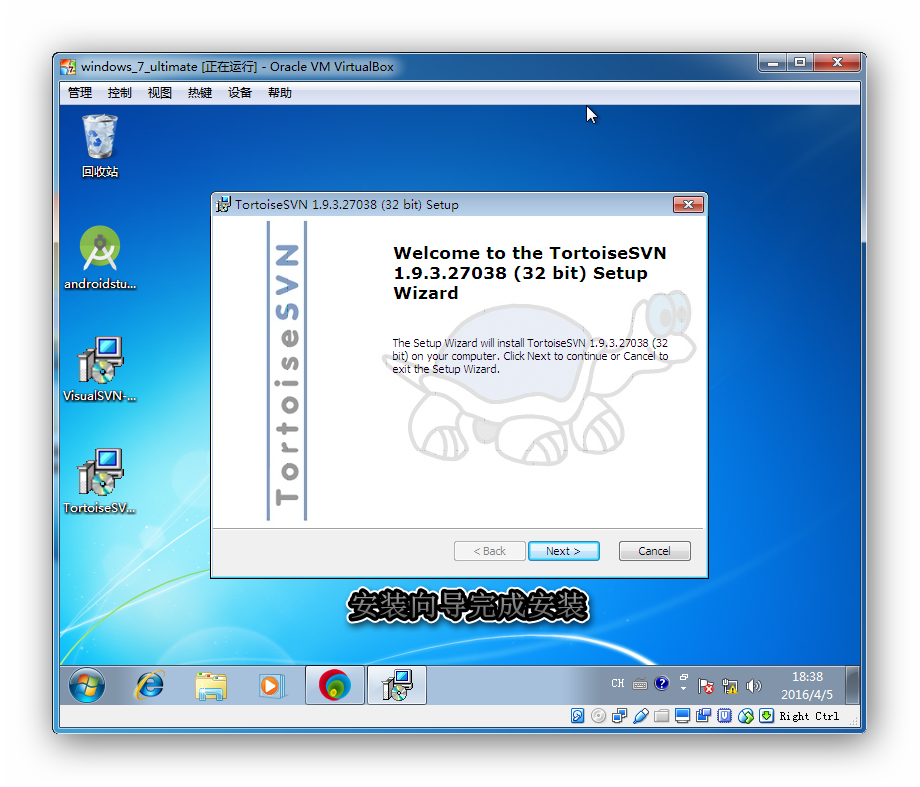Select the TortoiseSVN installer desktop icon
Image resolution: width=920 pixels, height=787 pixels.
pos(100,481)
